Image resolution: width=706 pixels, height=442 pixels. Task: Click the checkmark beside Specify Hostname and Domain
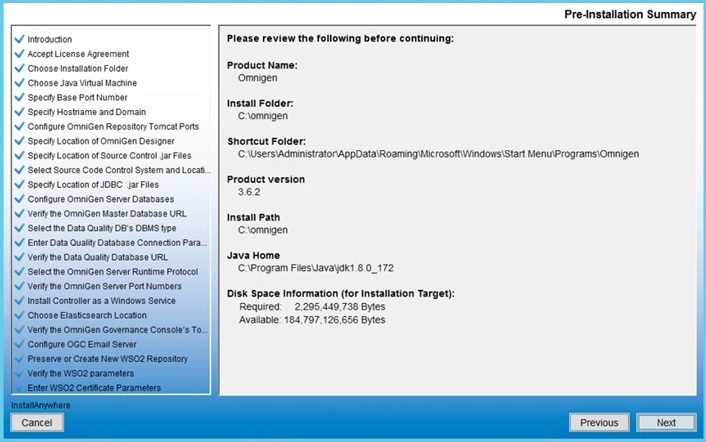click(x=19, y=112)
